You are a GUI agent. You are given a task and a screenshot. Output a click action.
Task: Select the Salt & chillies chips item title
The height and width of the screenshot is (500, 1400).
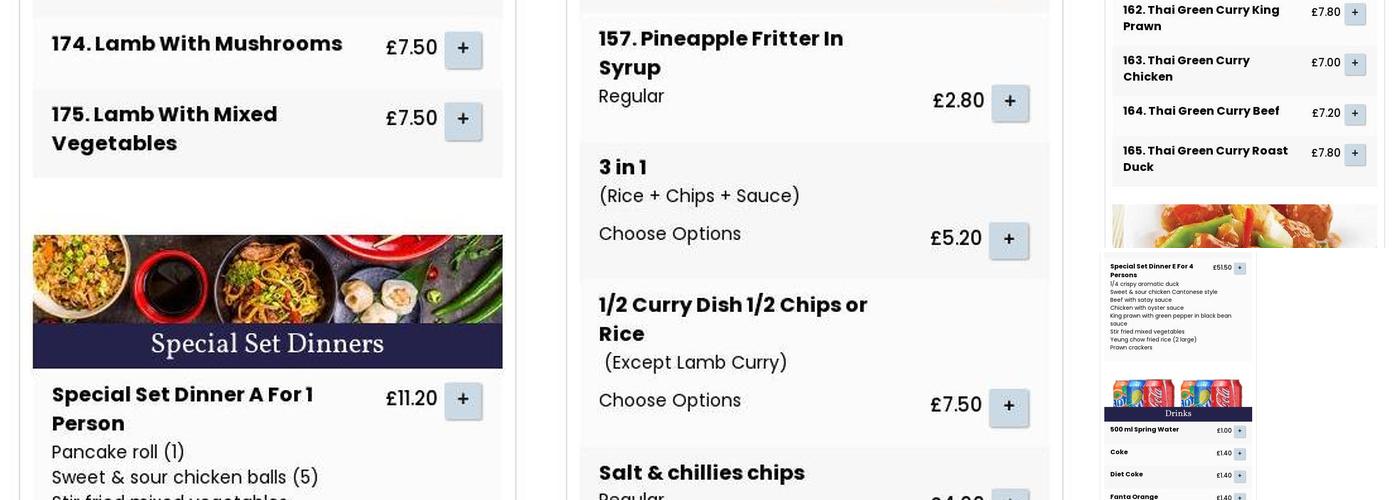[701, 472]
